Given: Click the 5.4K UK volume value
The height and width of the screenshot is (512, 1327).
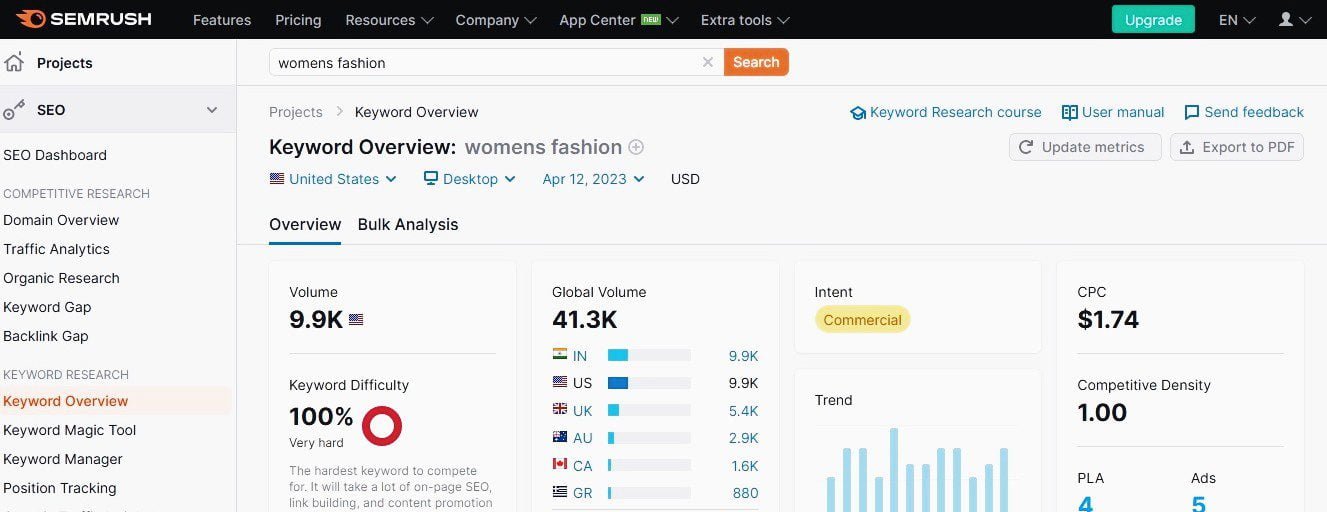Looking at the screenshot, I should pos(744,411).
